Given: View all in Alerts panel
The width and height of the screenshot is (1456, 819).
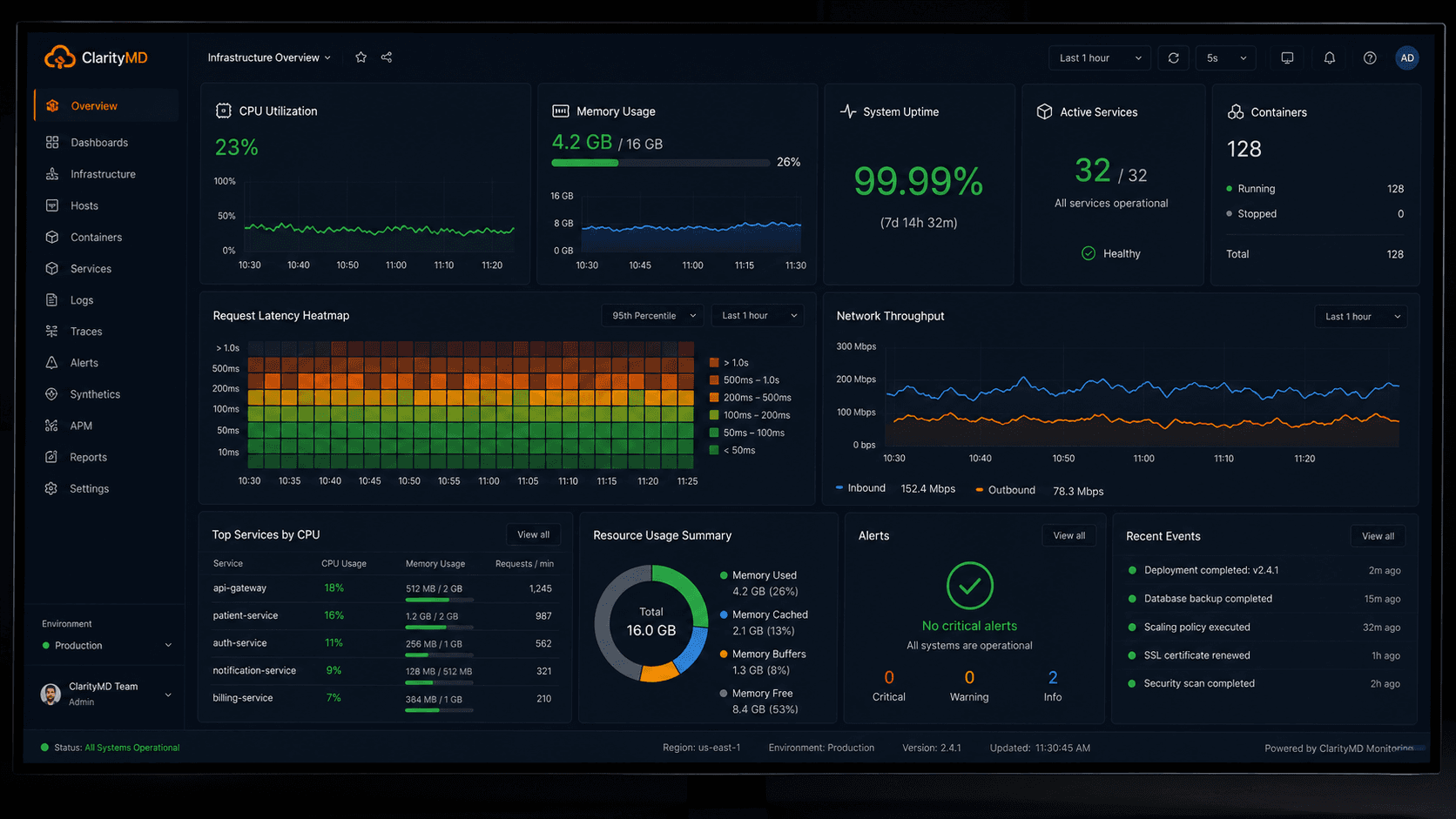Looking at the screenshot, I should 1069,535.
